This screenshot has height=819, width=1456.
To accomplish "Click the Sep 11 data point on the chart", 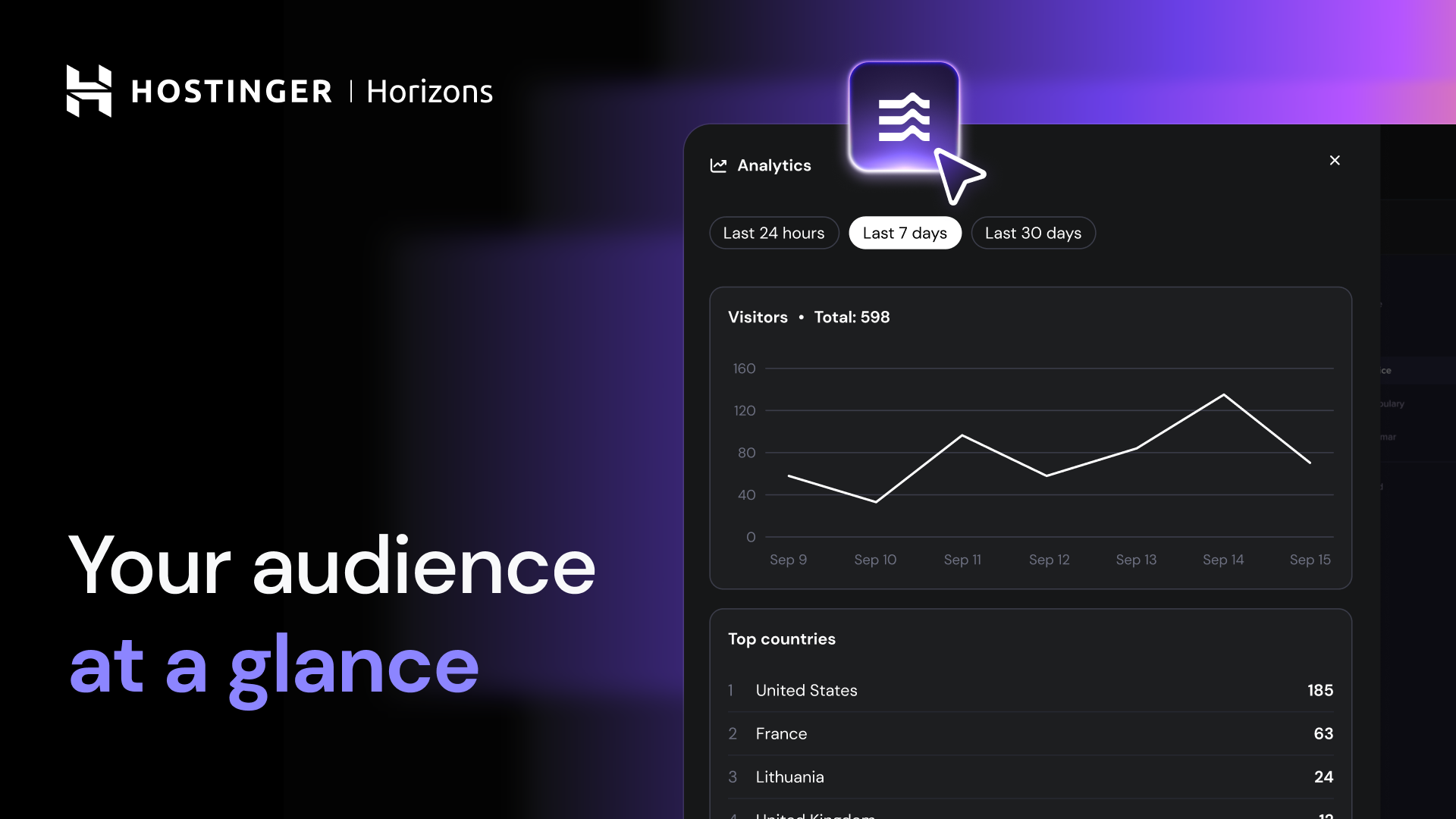I will pos(962,435).
